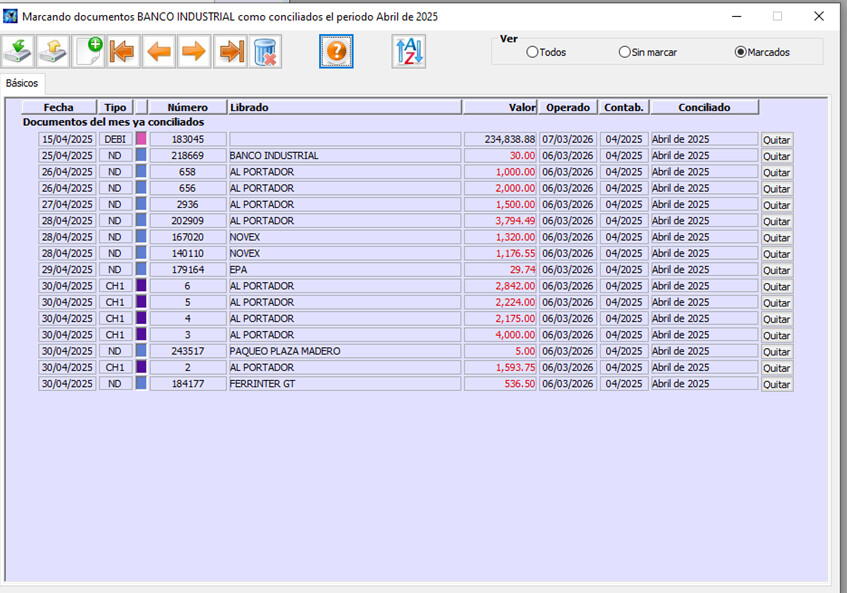
Task: Go to the previous record arrow
Action: point(158,51)
